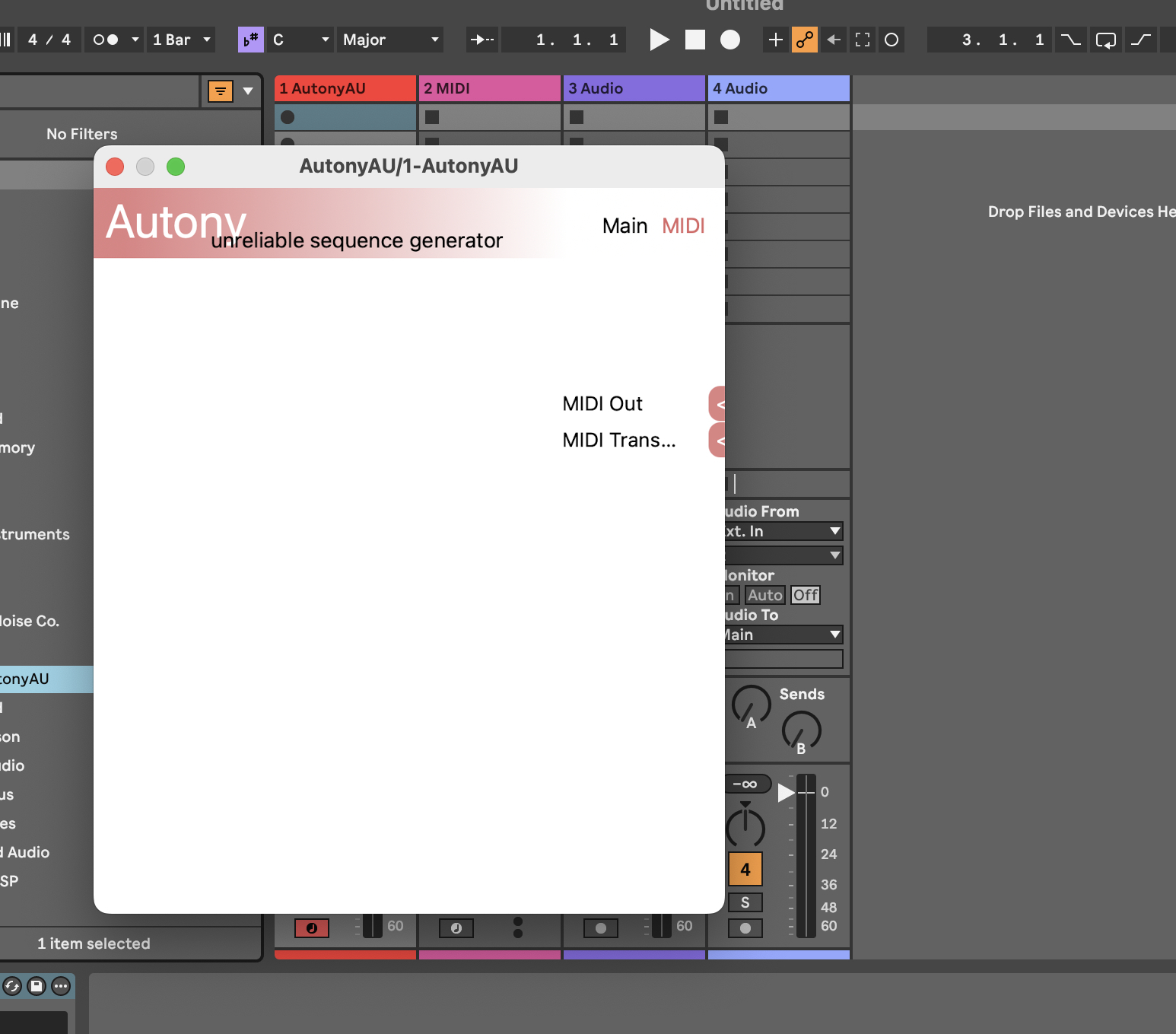Toggle the Punch-In switch icon
This screenshot has width=1176, height=1034.
point(1070,40)
